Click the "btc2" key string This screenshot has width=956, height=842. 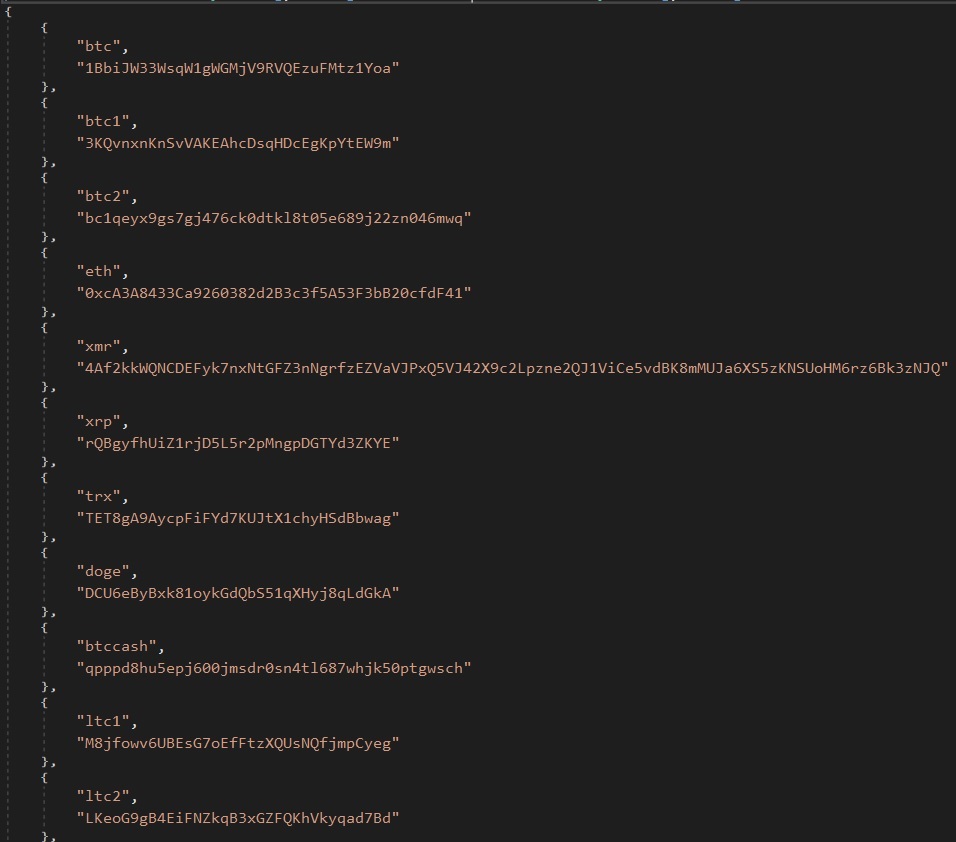click(x=103, y=196)
